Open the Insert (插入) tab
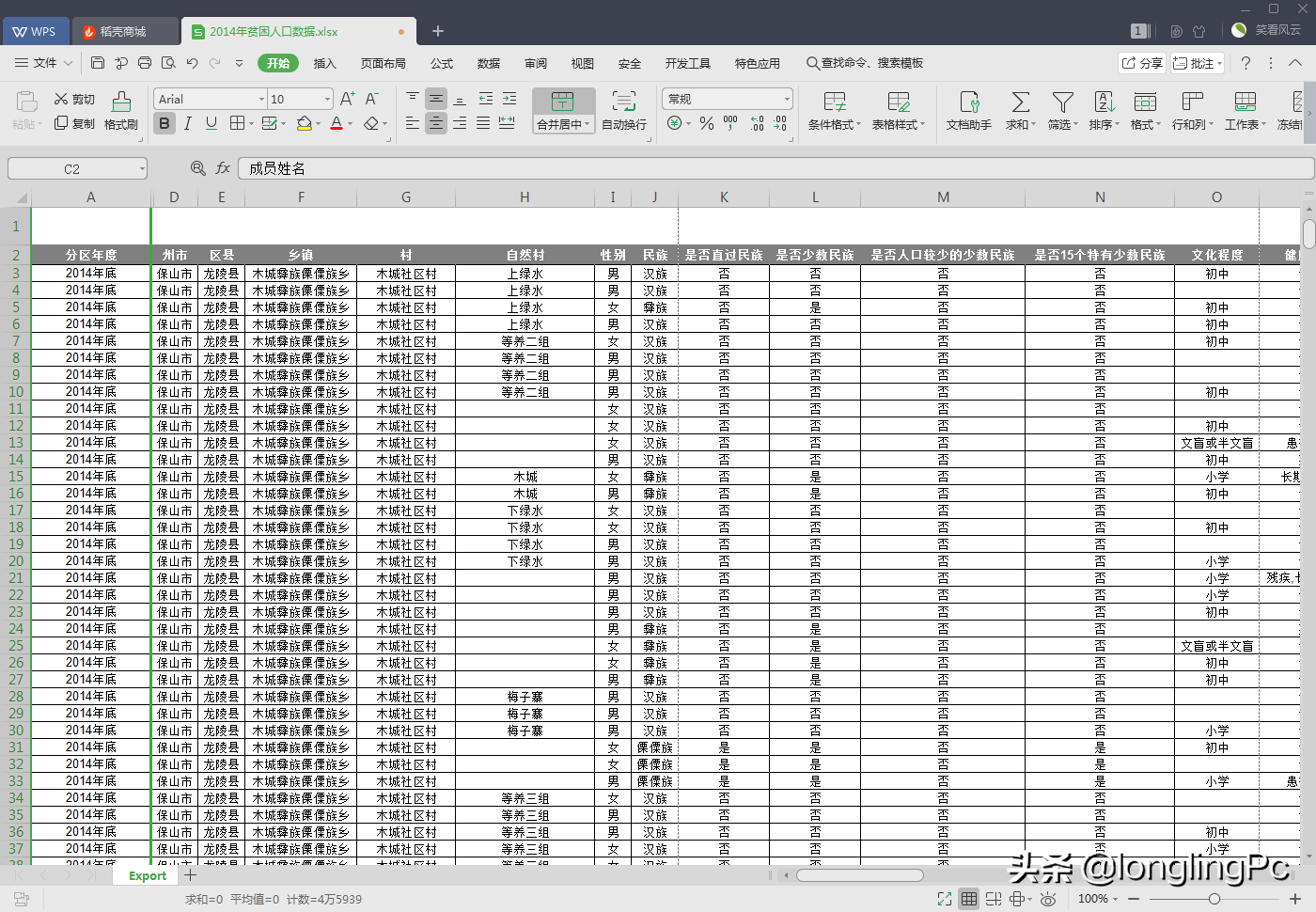This screenshot has height=912, width=1316. [x=324, y=63]
